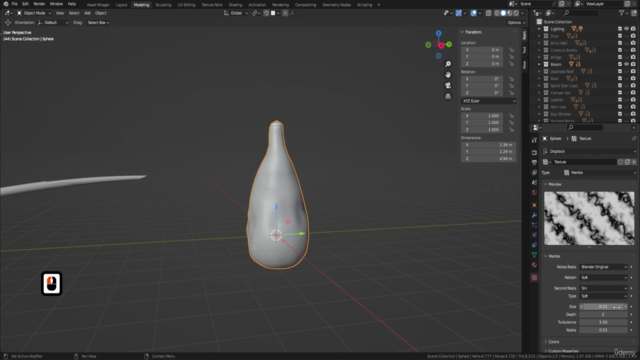Switch to the Geometry Nodes workspace tab
640x360 pixels.
coord(337,5)
